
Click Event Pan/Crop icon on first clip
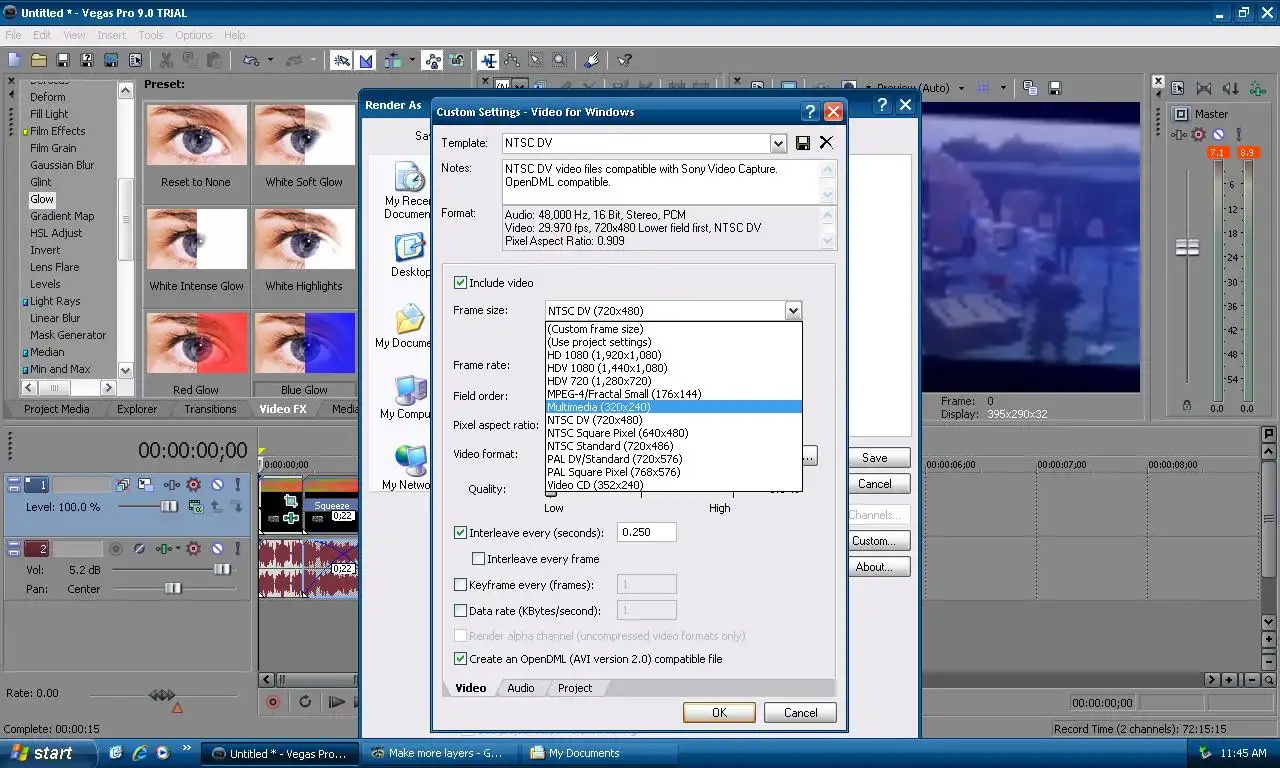290,500
